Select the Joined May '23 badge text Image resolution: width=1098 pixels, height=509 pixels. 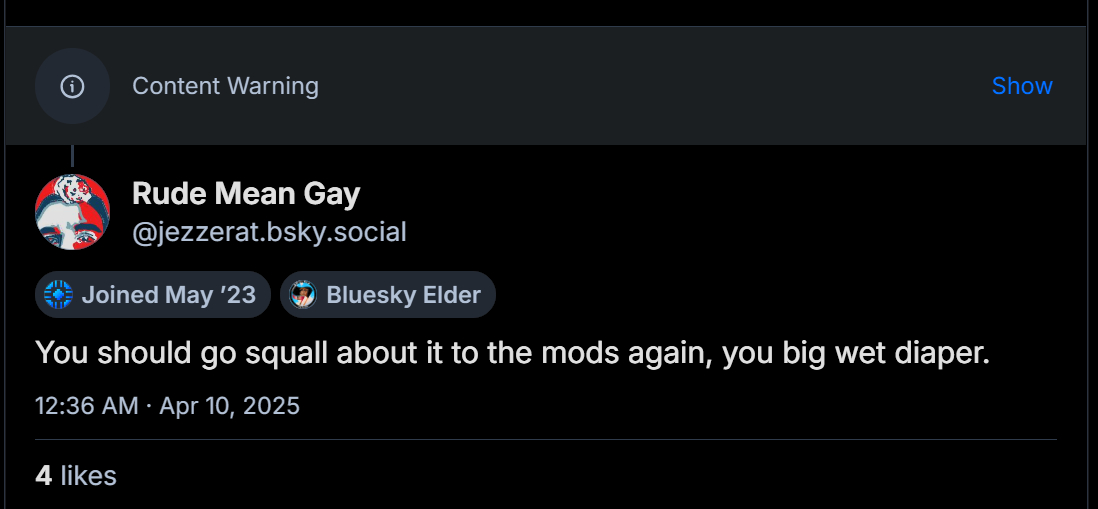click(168, 295)
